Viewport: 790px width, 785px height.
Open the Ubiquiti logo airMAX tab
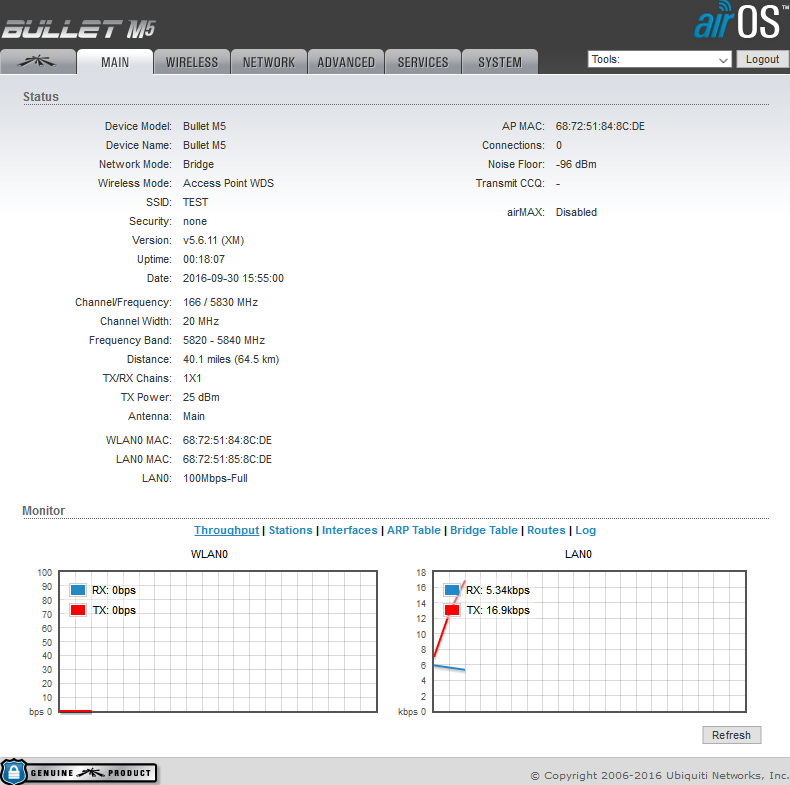[x=38, y=62]
